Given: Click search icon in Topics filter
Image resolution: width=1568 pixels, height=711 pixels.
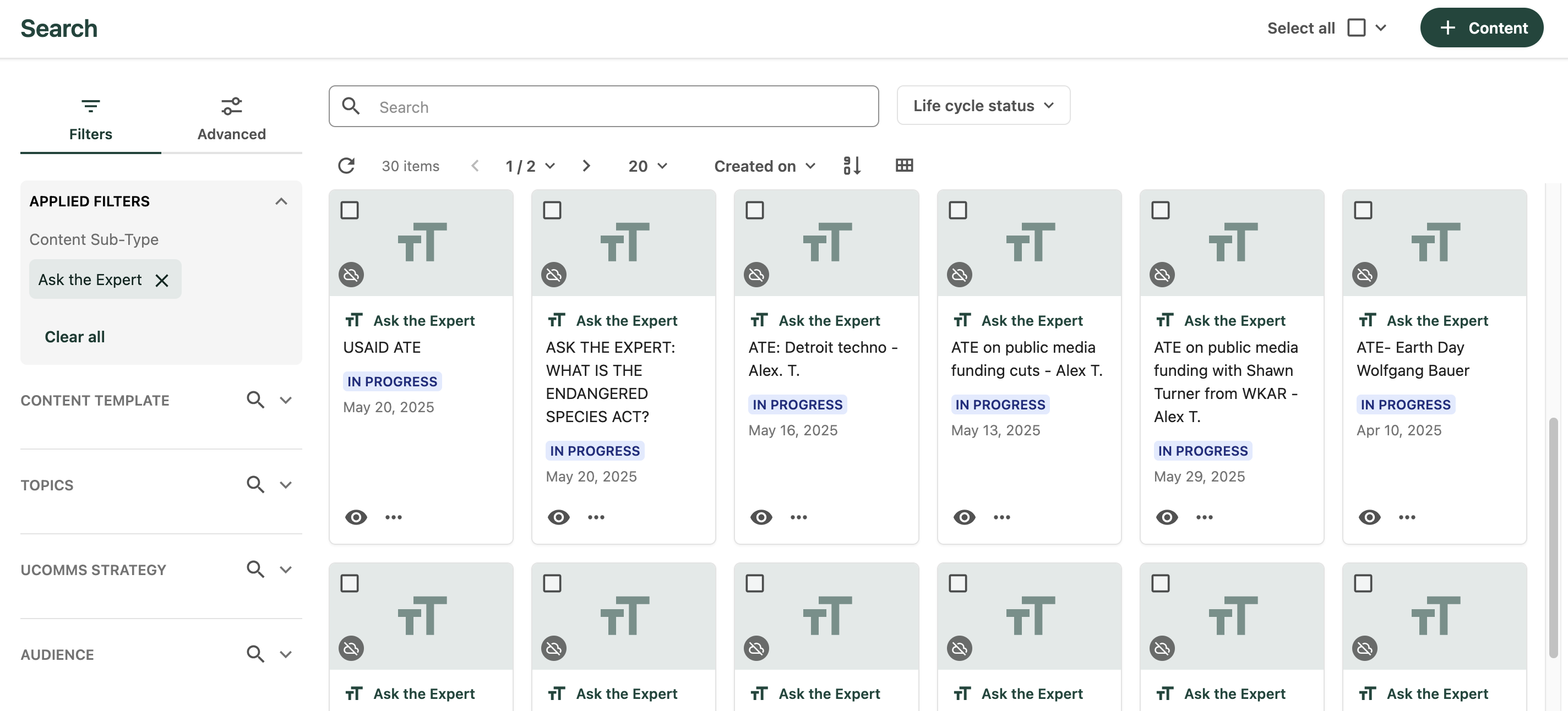Looking at the screenshot, I should (x=255, y=485).
